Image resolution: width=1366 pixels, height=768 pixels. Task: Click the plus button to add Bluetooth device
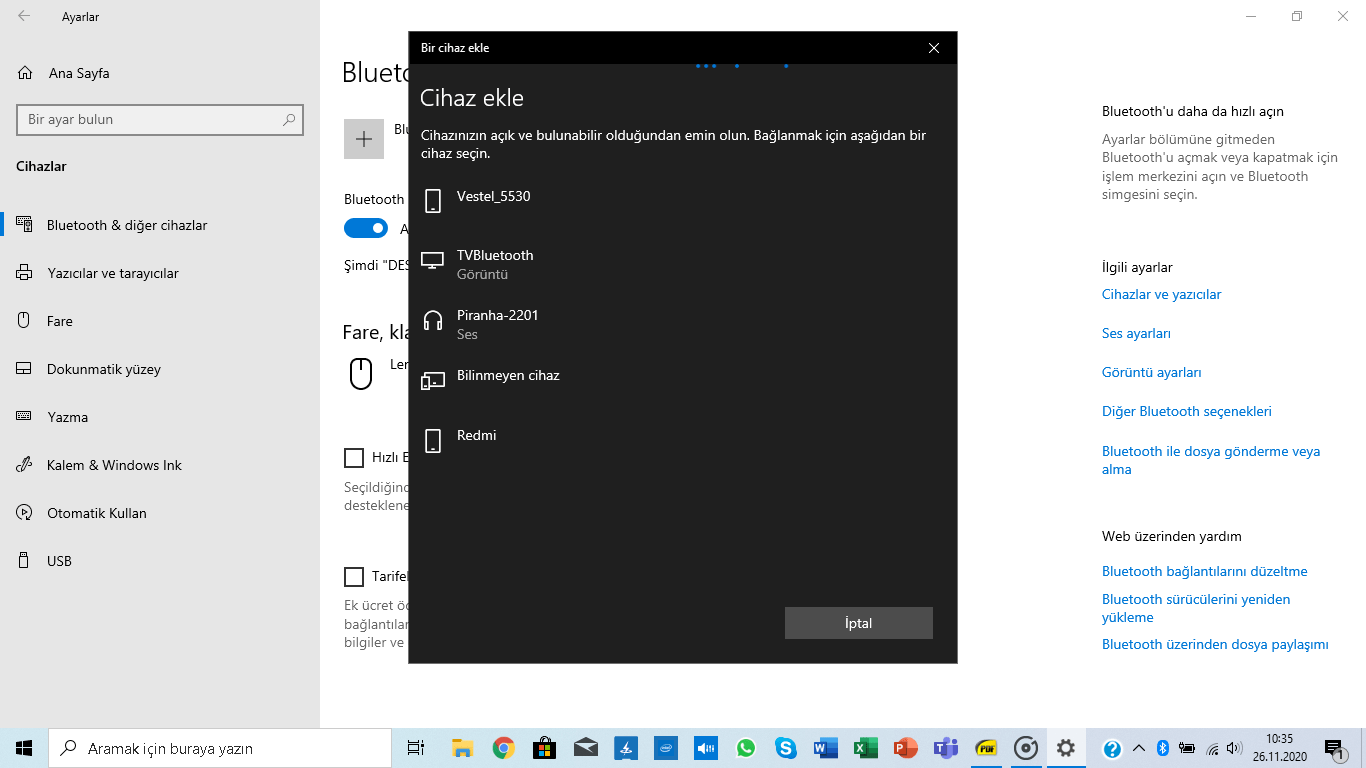point(364,139)
